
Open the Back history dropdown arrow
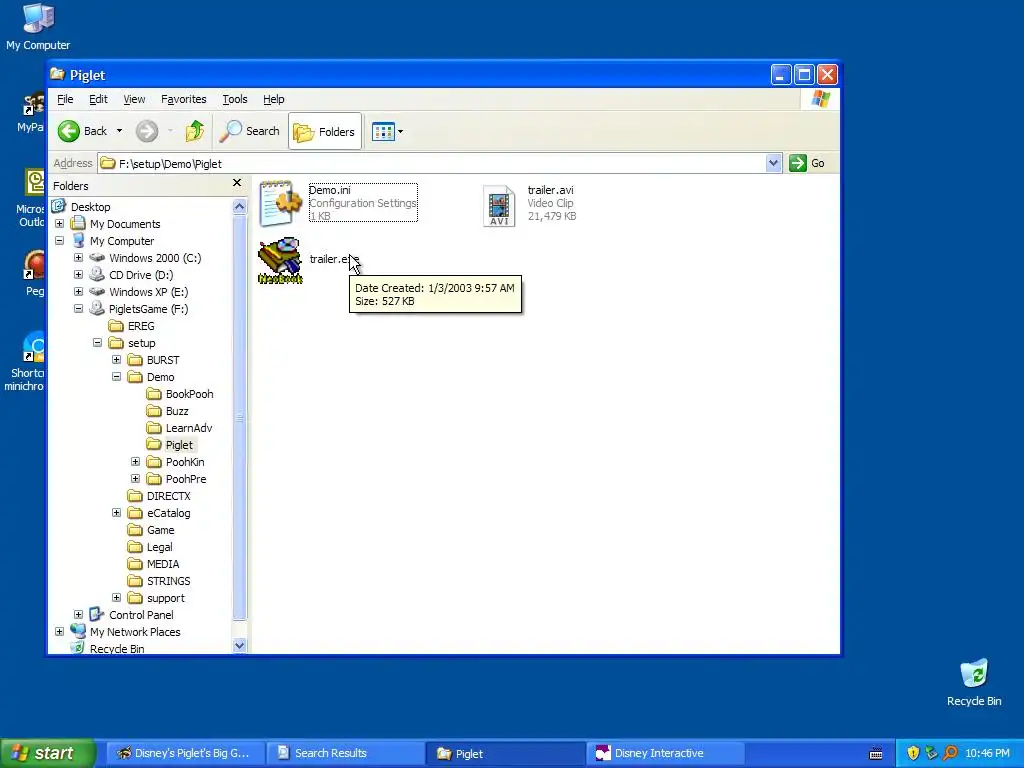point(119,131)
